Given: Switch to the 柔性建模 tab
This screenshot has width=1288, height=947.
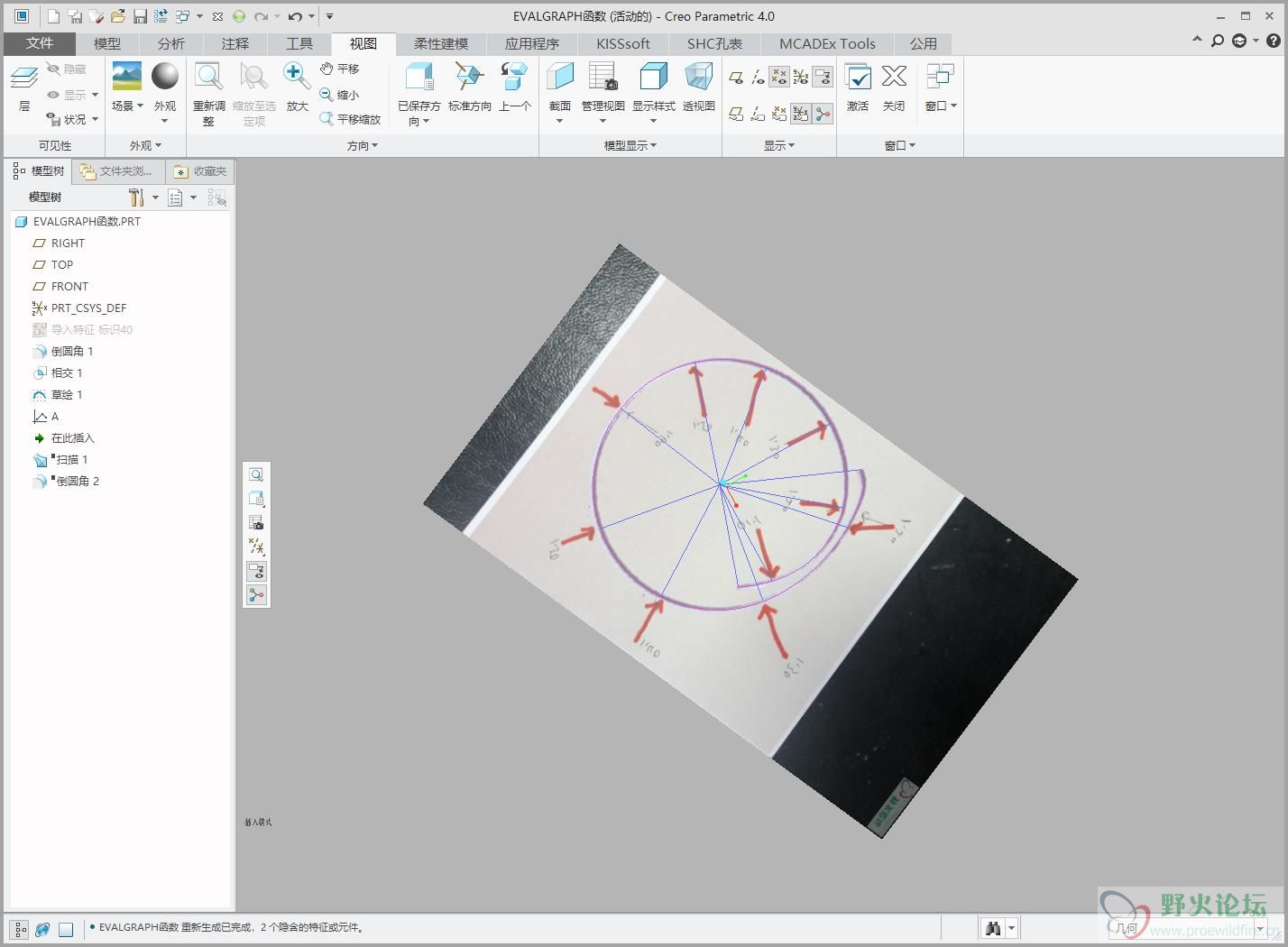Looking at the screenshot, I should pyautogui.click(x=441, y=43).
